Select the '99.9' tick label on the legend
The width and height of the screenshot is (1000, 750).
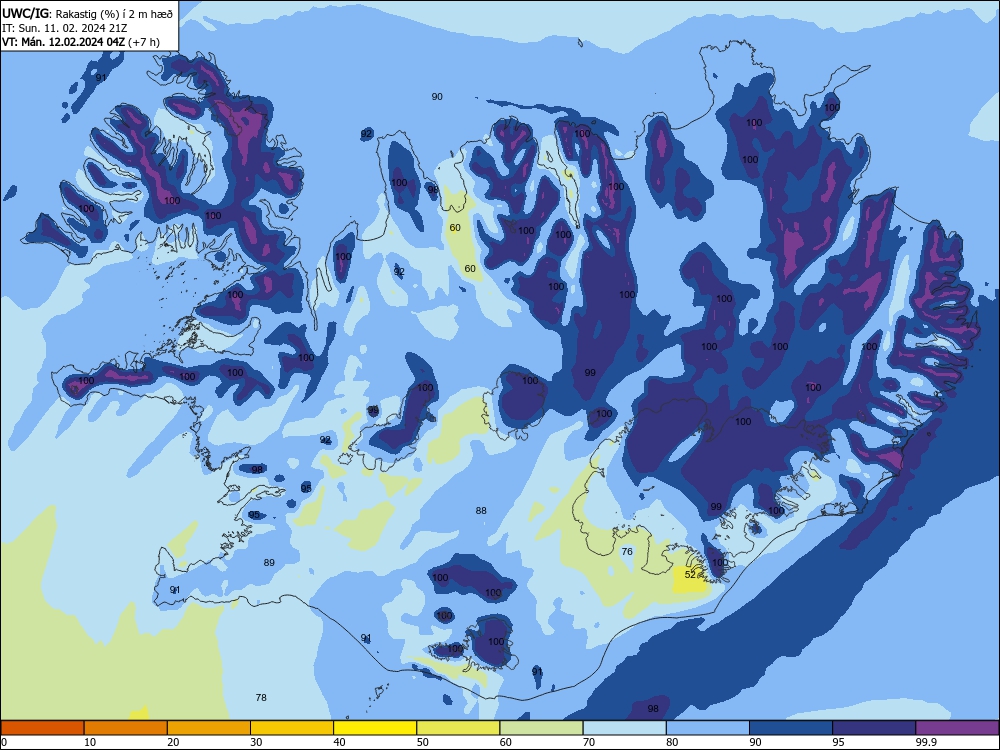tap(925, 742)
